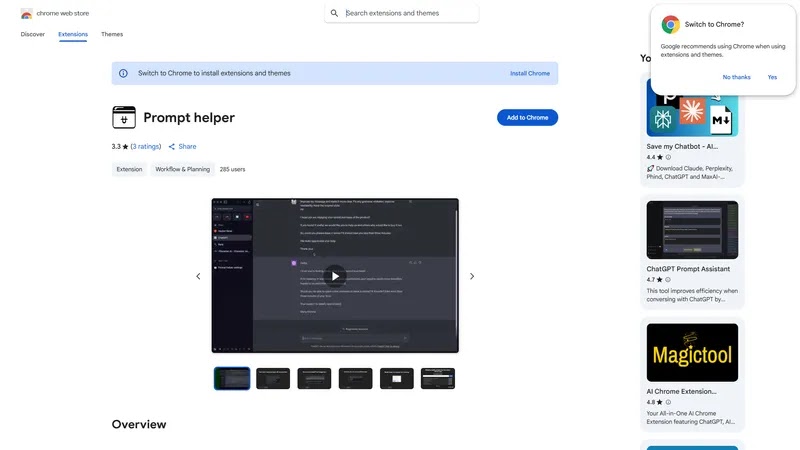Select the fourth carousel thumbnail

(356, 379)
